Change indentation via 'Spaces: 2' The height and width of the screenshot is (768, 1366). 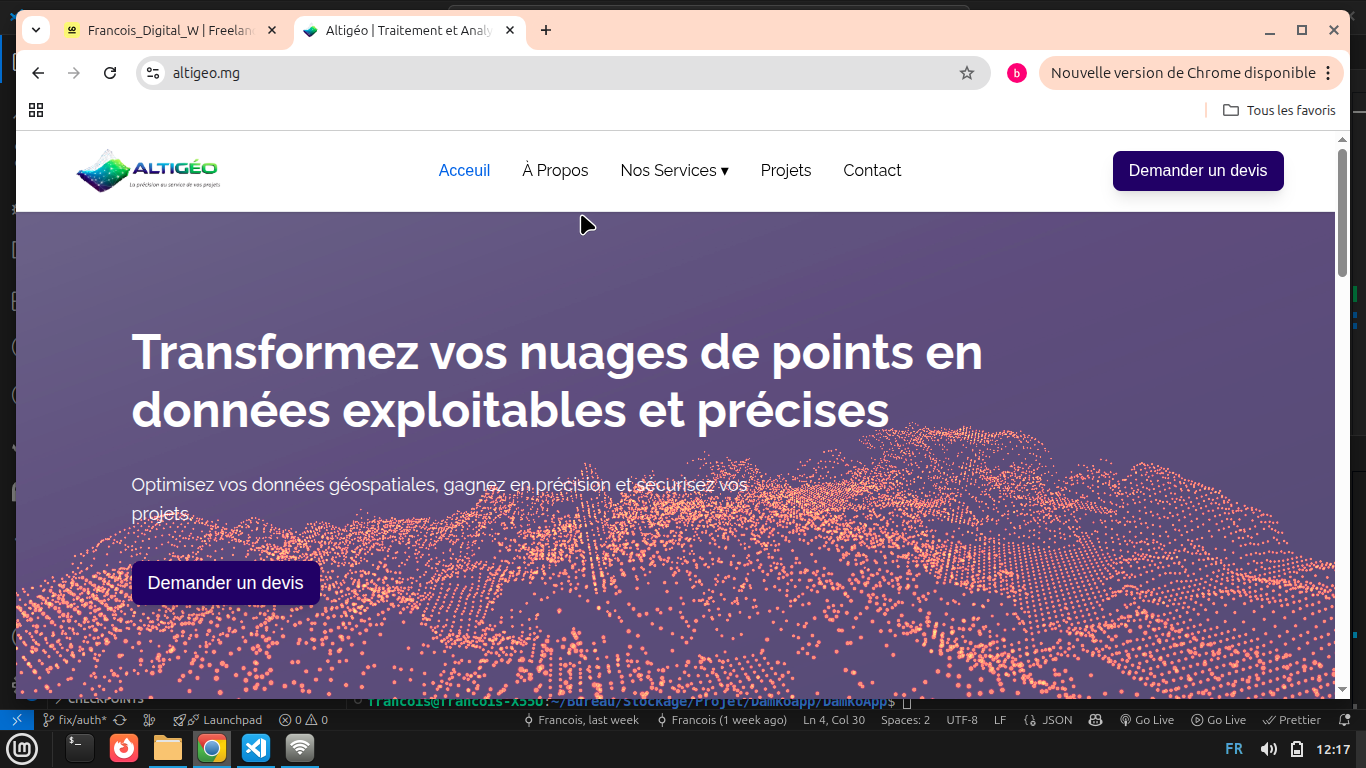click(905, 720)
